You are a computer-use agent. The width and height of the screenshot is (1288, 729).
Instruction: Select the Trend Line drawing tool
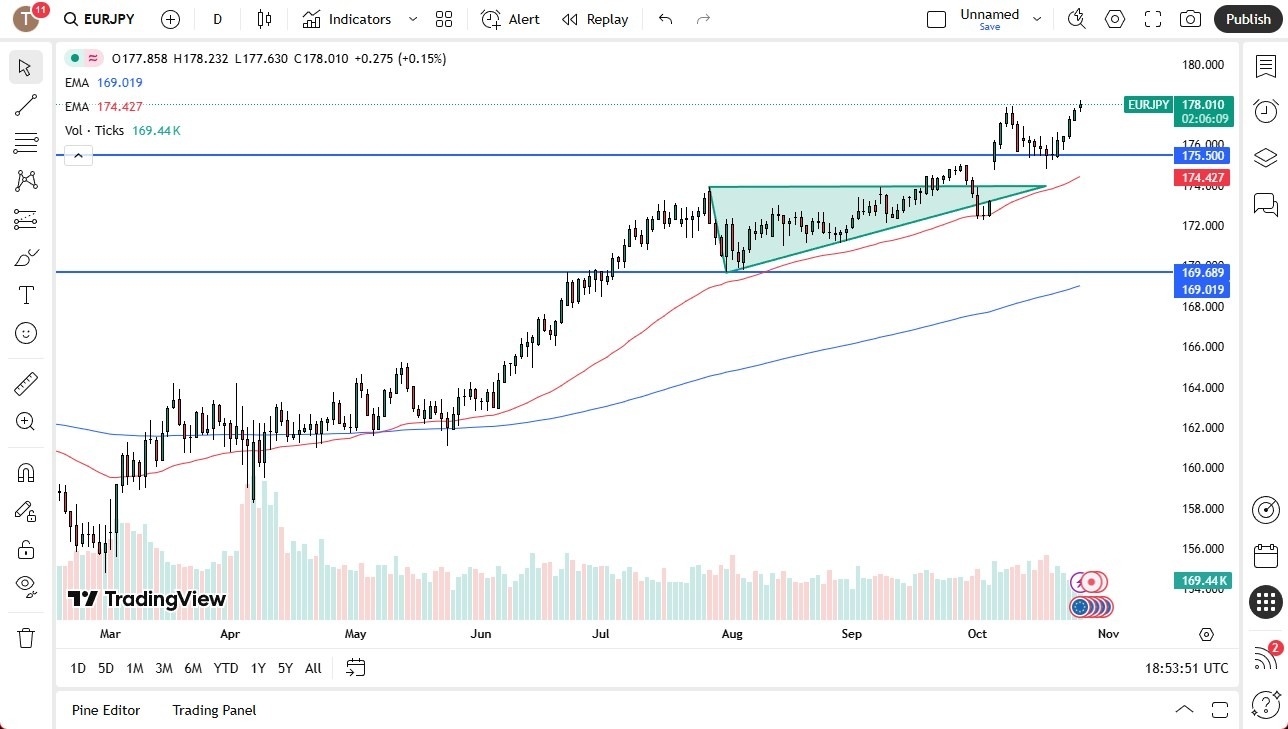[25, 105]
